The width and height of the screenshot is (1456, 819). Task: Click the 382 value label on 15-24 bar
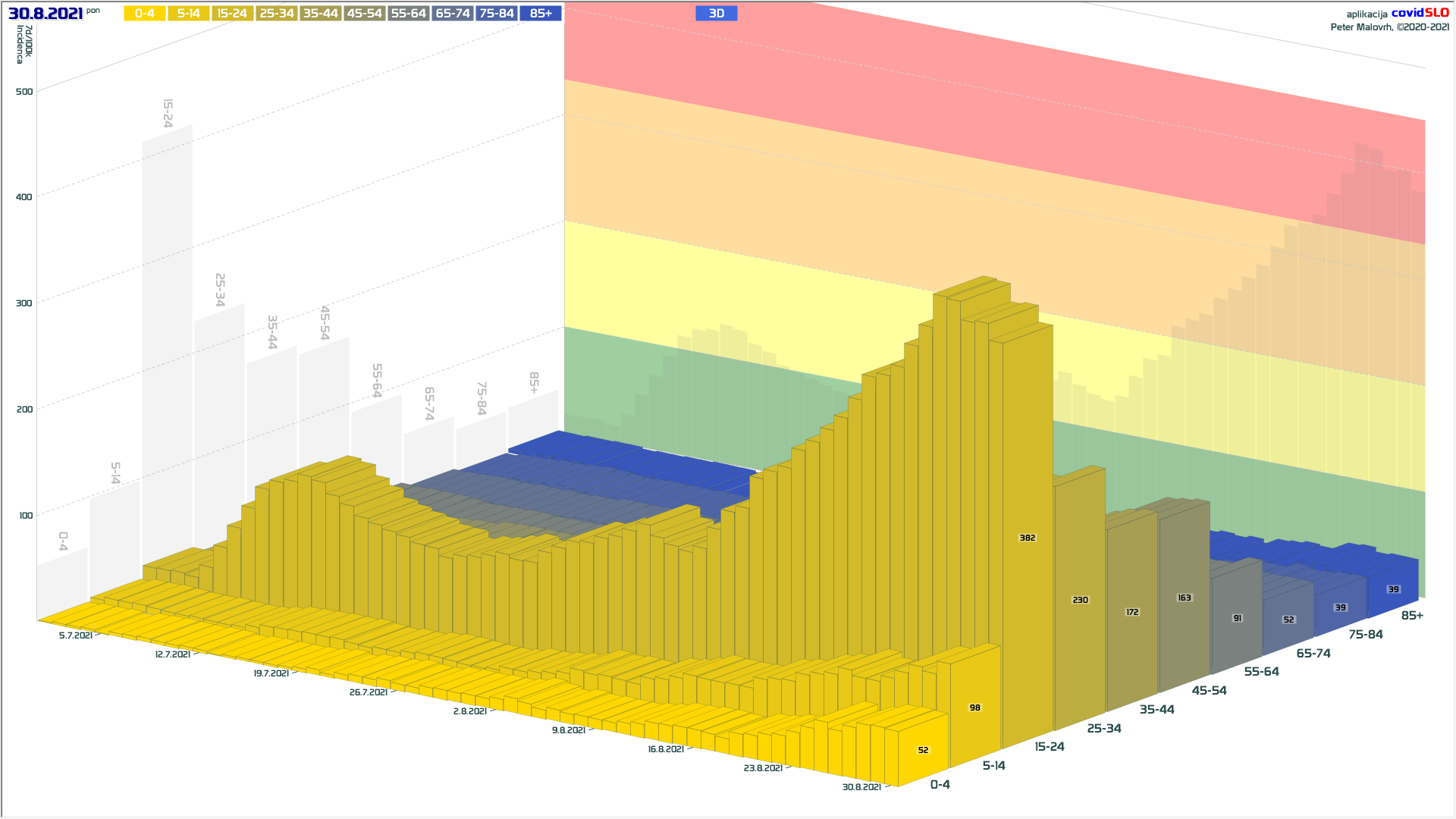tap(1027, 538)
